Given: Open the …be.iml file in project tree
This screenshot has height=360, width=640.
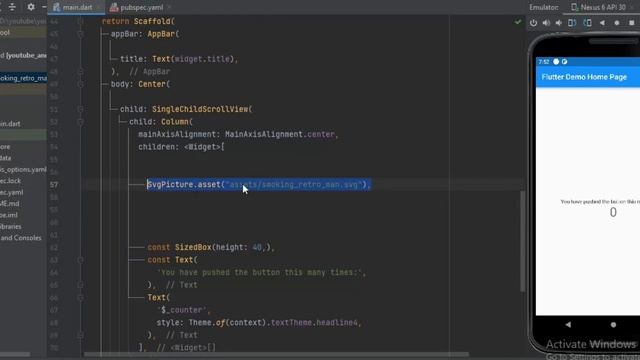Looking at the screenshot, I should click(9, 215).
